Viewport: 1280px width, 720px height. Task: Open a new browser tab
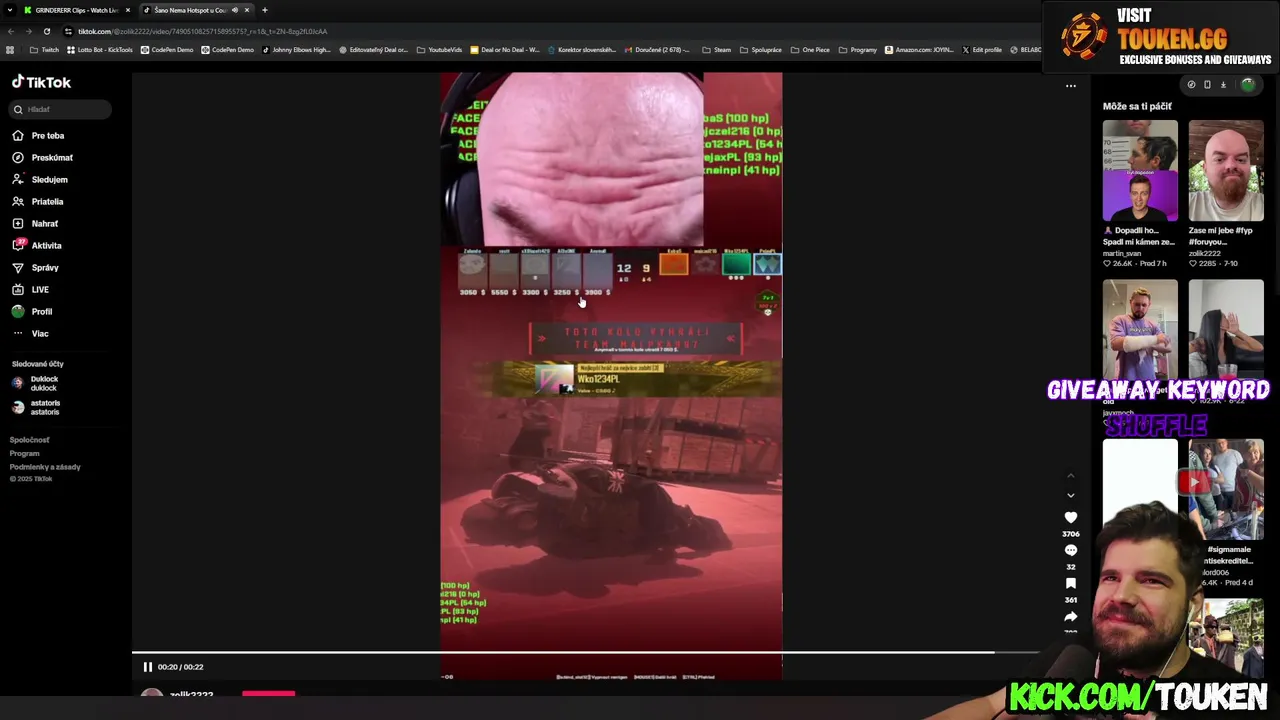pos(265,10)
